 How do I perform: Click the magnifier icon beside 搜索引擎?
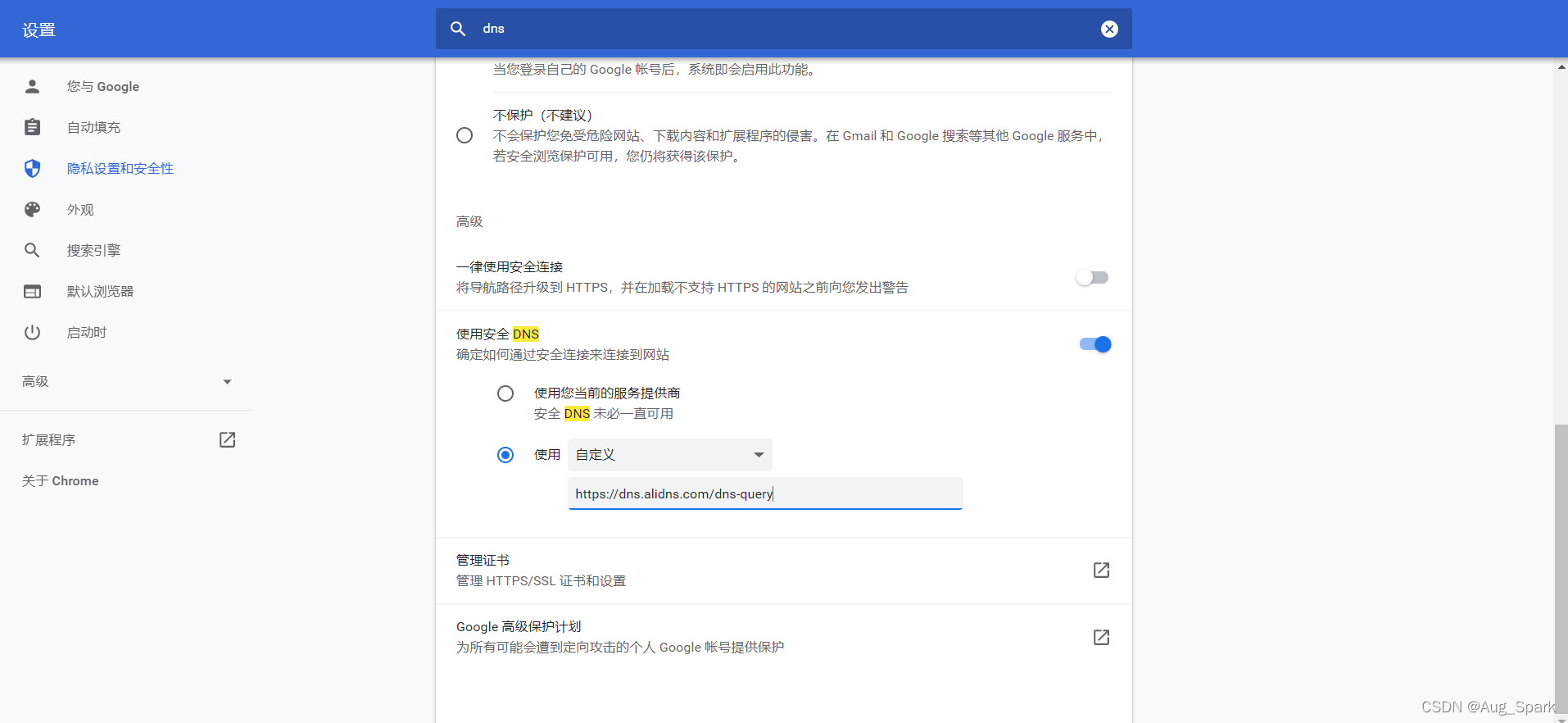(32, 250)
